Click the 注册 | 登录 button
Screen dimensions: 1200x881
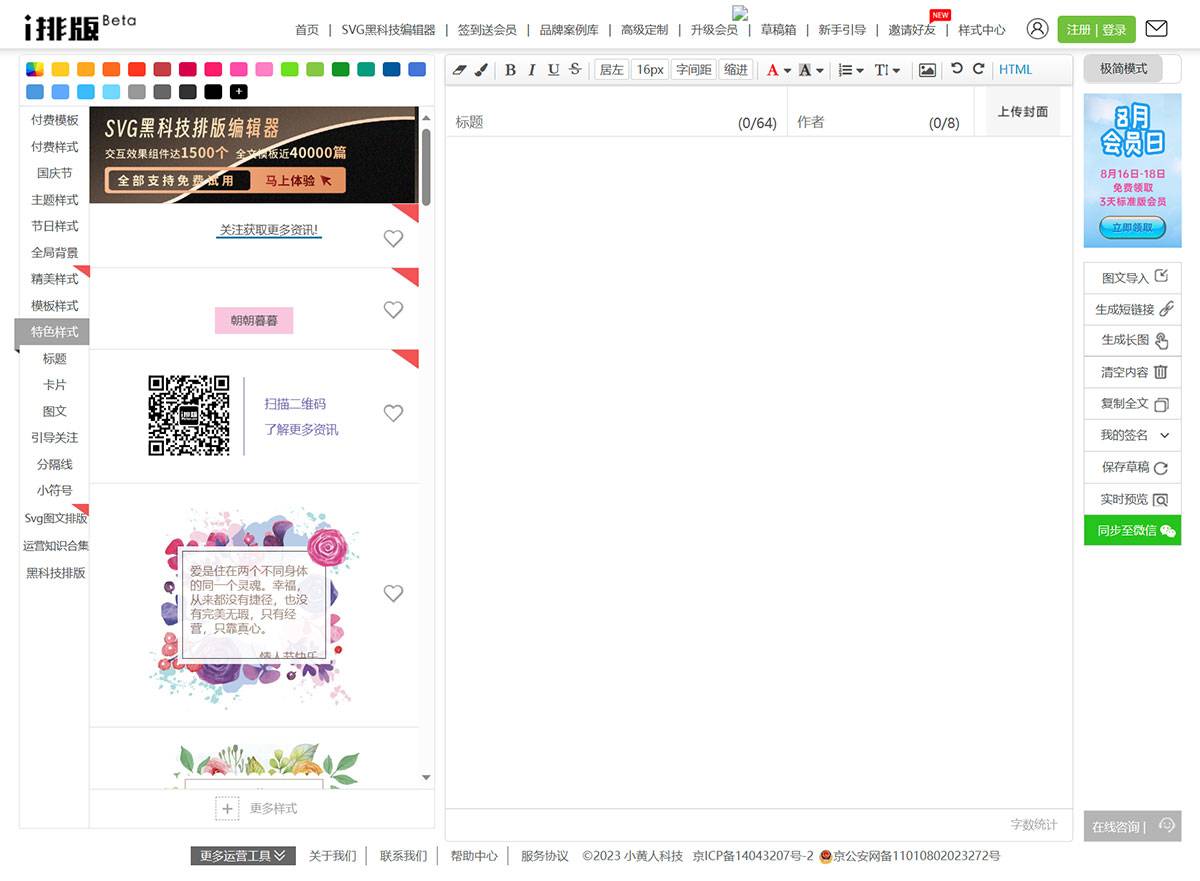click(x=1096, y=30)
